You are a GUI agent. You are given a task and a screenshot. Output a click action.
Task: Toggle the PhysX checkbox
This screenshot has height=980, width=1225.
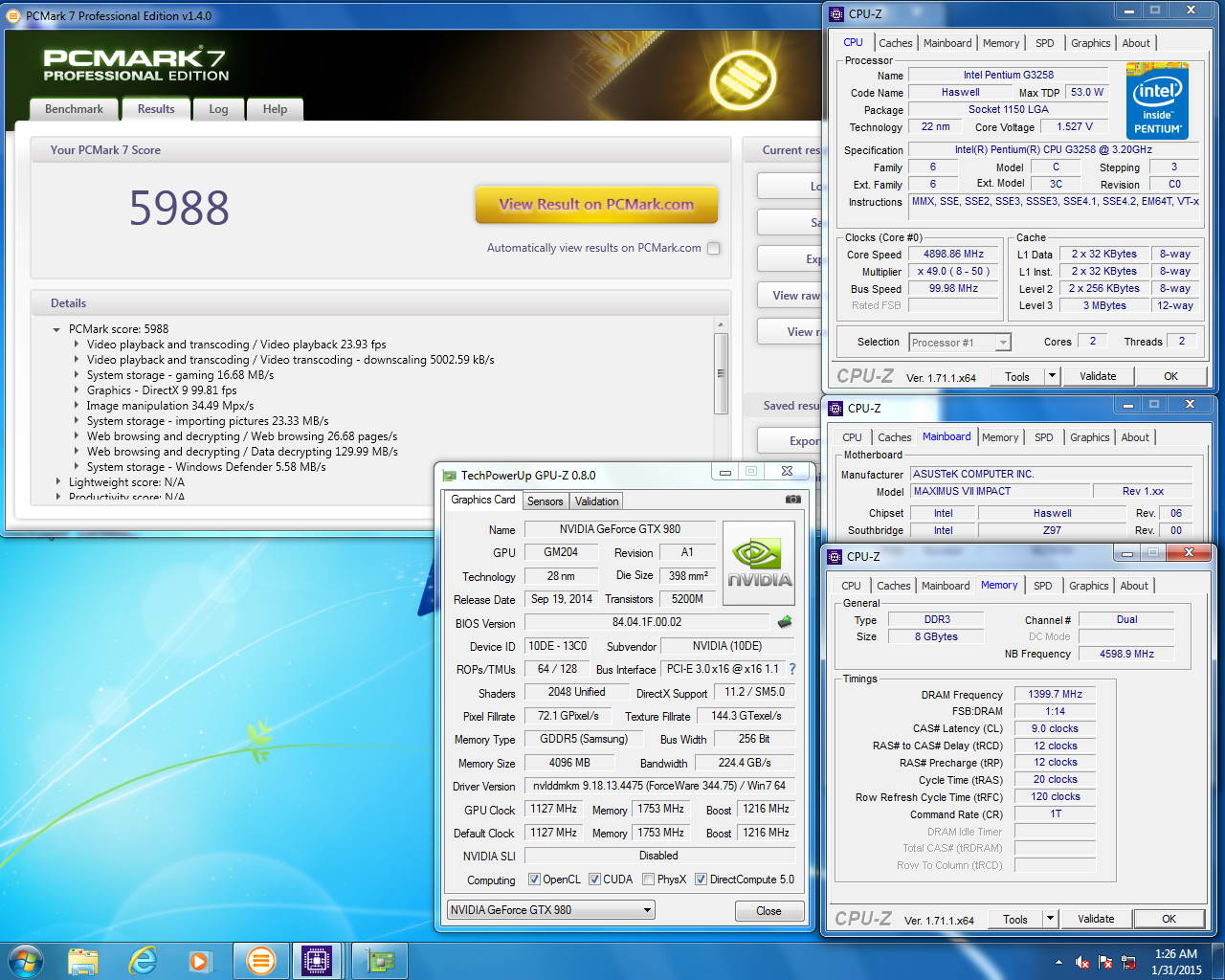coord(648,880)
